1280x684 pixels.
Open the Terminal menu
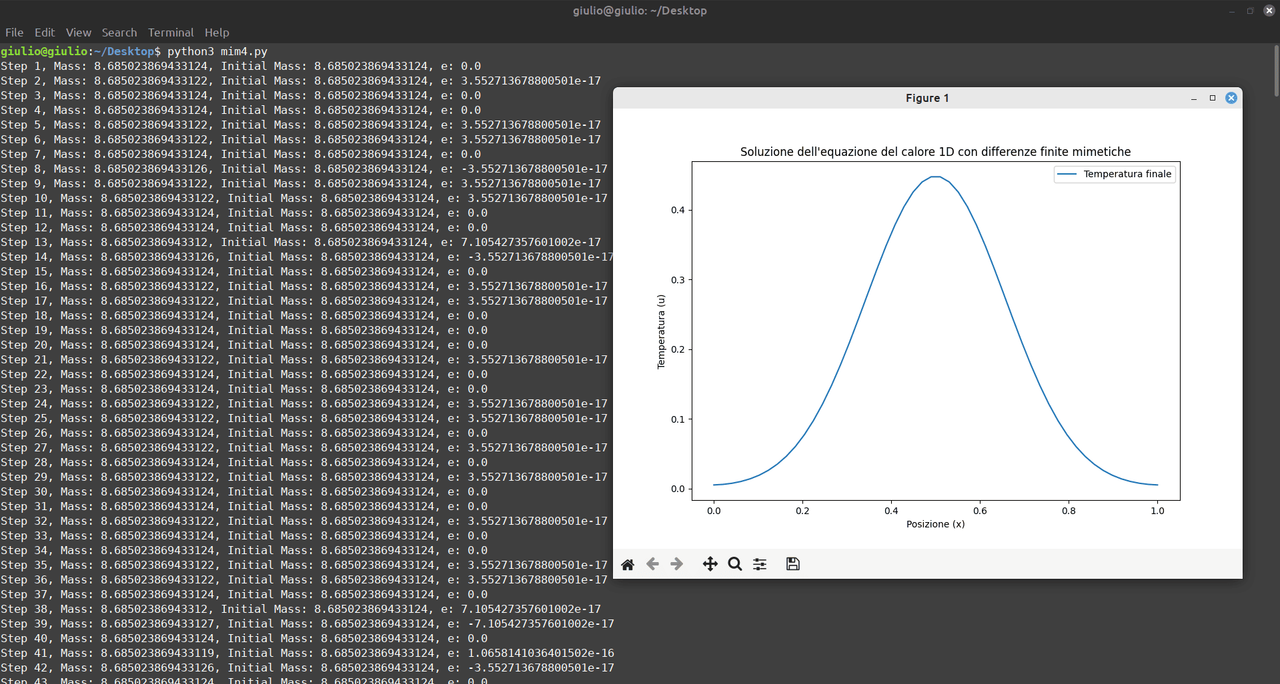tap(171, 33)
